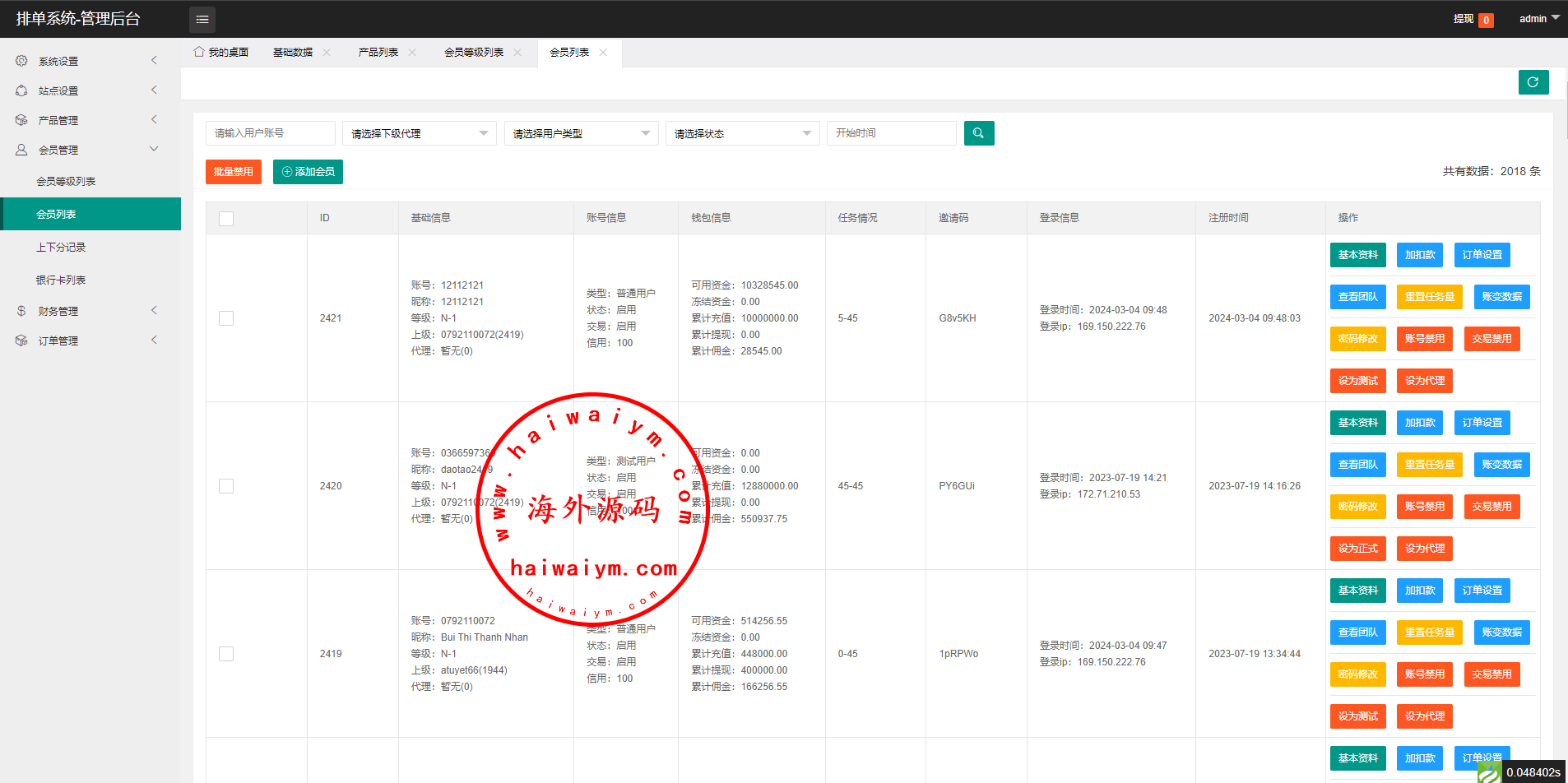Select the checkbox for member ID 2419
This screenshot has width=1568, height=783.
pos(226,654)
